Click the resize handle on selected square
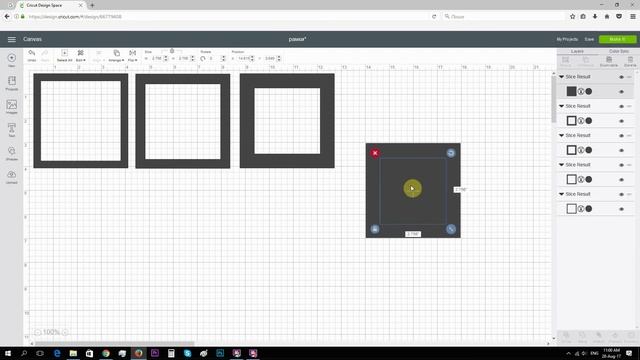This screenshot has height=360, width=640. 451,229
